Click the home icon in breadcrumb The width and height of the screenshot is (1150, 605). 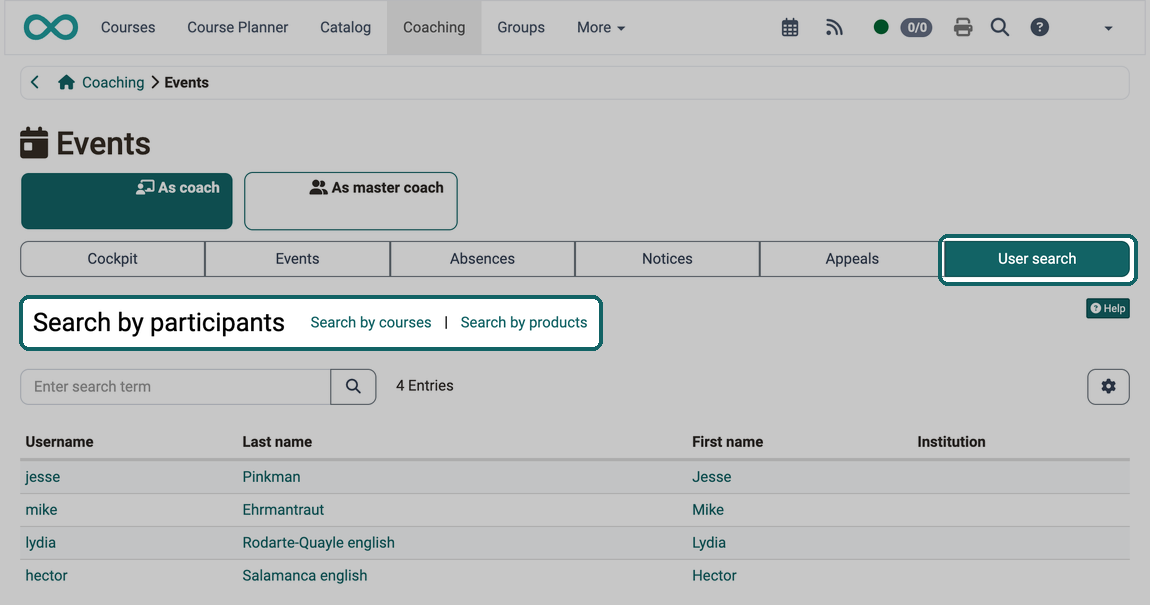coord(66,82)
